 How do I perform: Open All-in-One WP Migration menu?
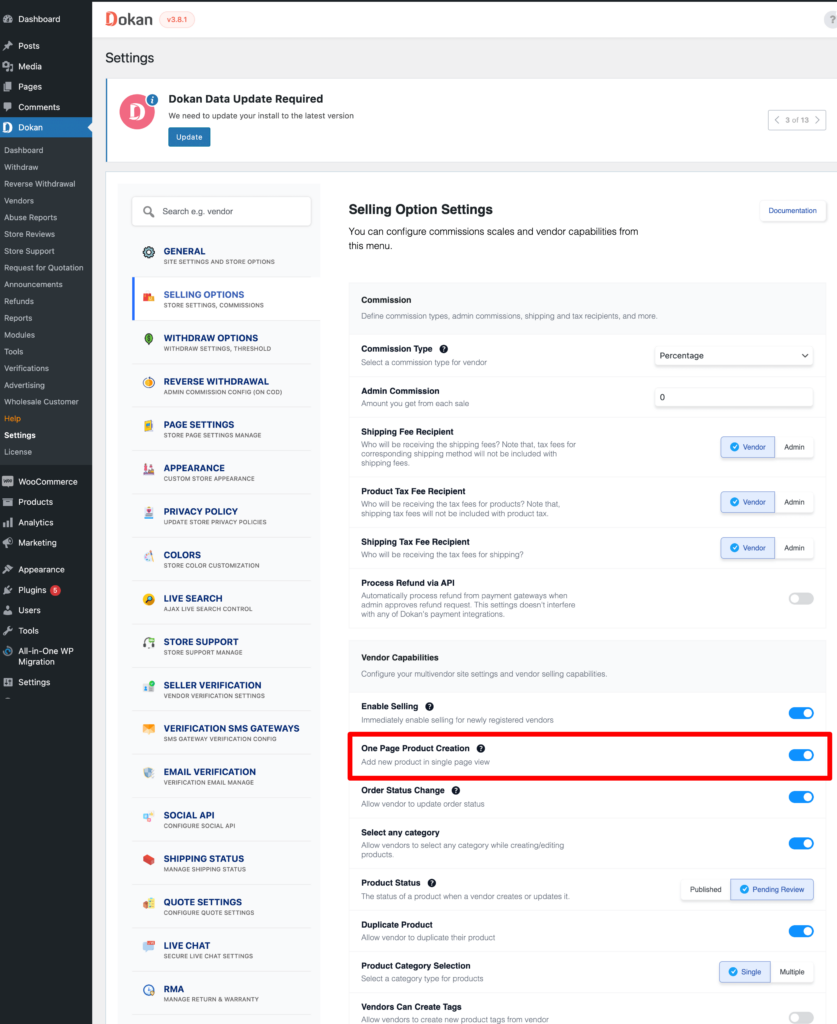[x=46, y=656]
